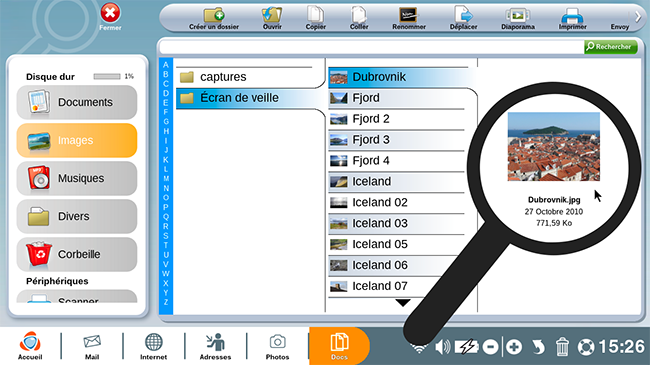Image resolution: width=650 pixels, height=365 pixels.
Task: Open the Corbeille recycle bin category
Action: coord(77,254)
